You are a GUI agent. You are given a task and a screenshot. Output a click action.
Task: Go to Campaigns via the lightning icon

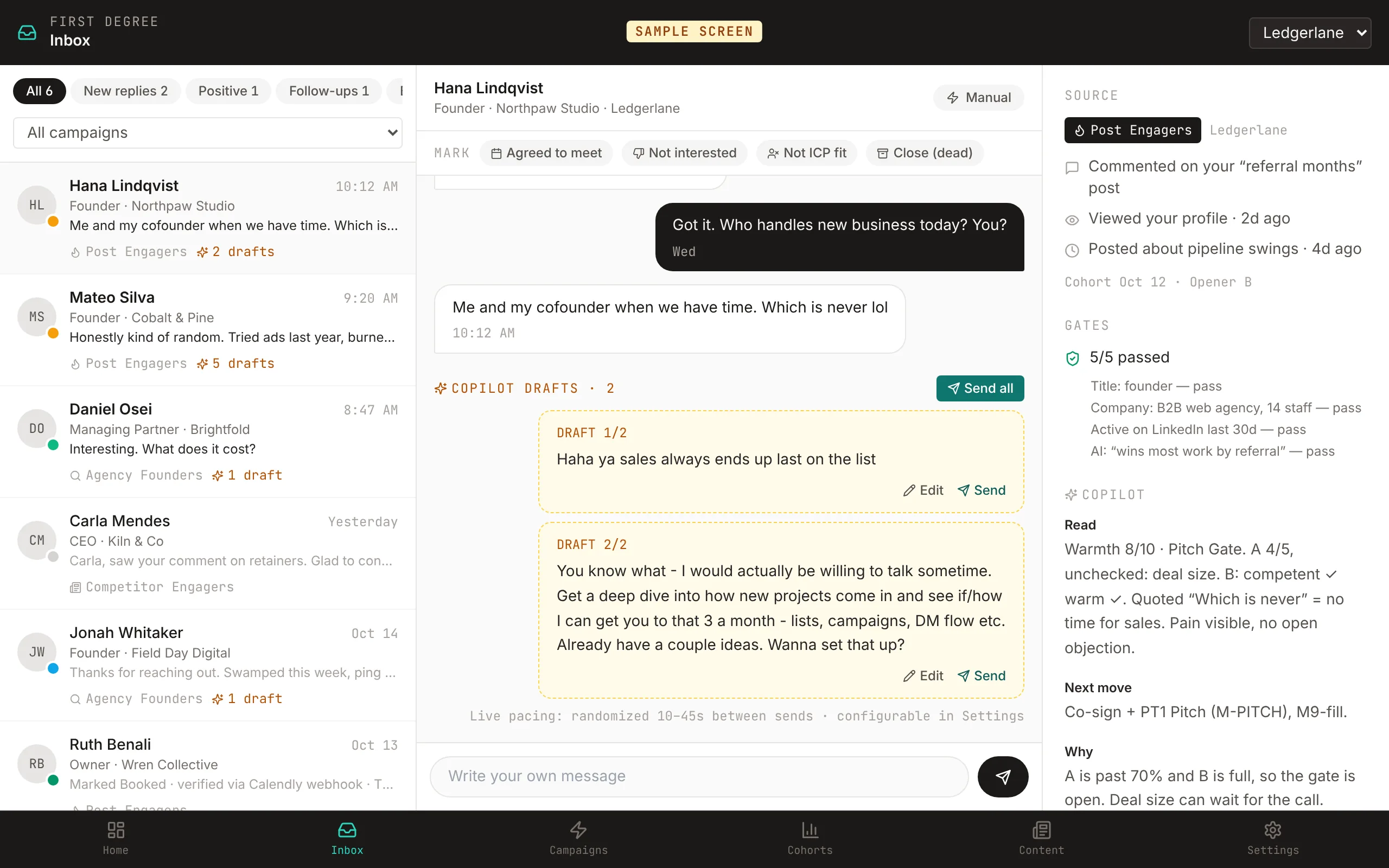pos(578,829)
